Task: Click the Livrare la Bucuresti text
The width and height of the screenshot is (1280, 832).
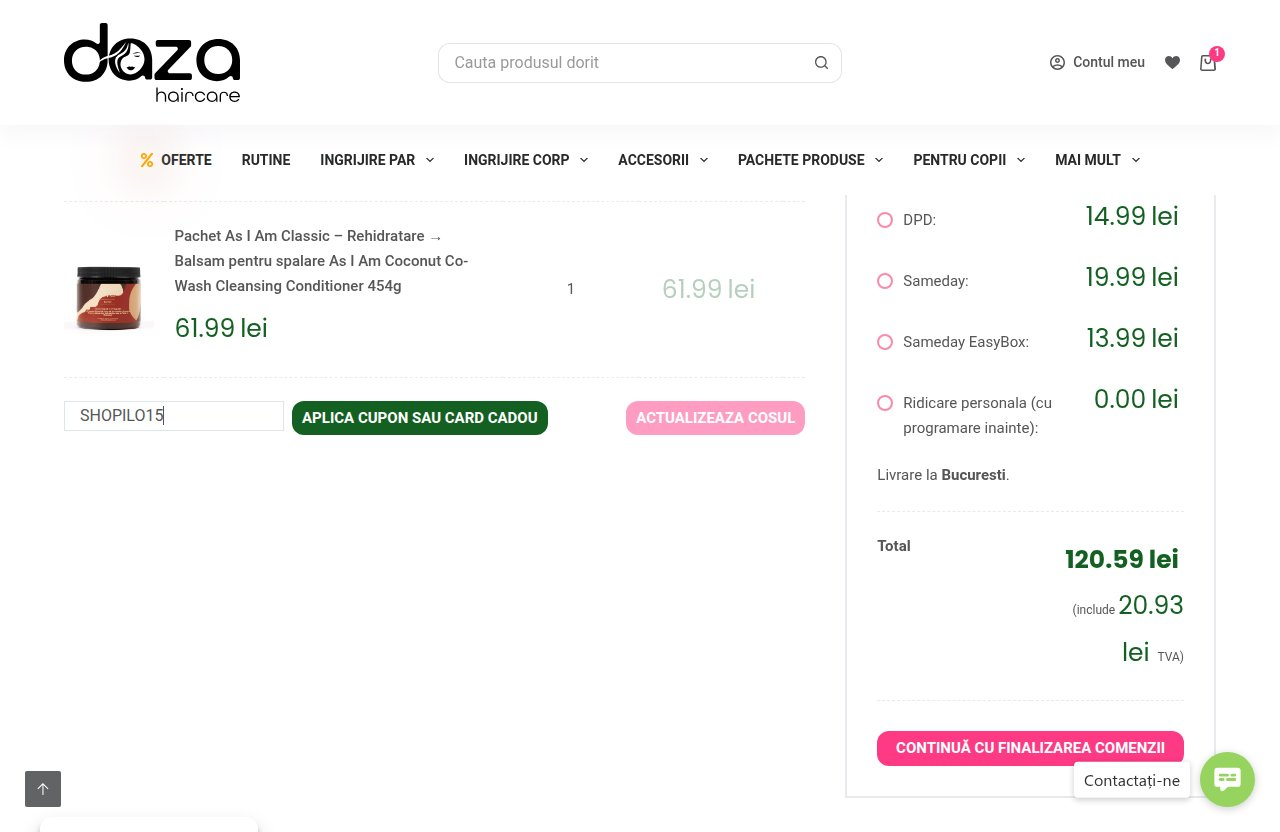Action: pos(943,475)
